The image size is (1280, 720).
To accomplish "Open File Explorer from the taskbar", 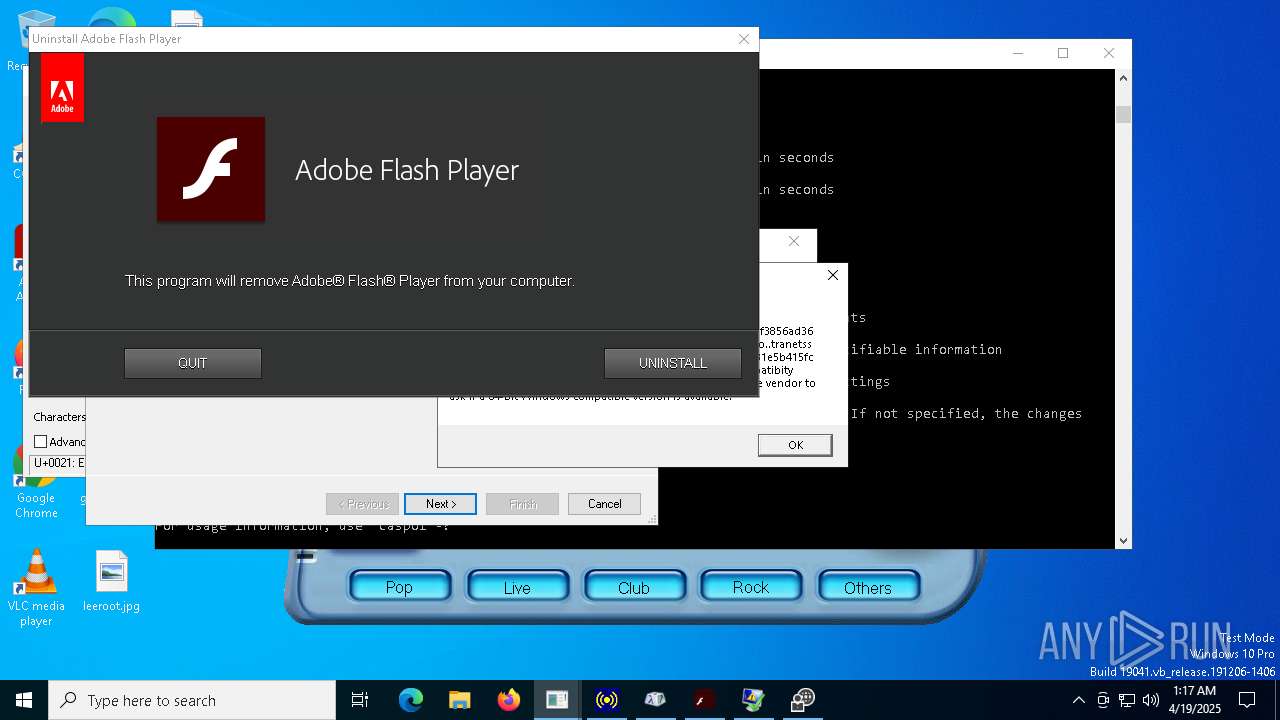I will click(459, 700).
